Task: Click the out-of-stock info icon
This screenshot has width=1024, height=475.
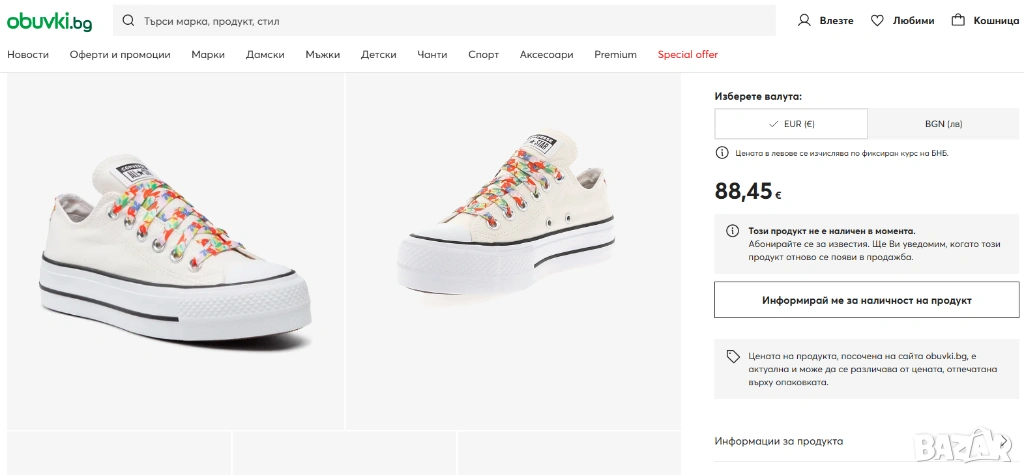Action: [x=733, y=231]
